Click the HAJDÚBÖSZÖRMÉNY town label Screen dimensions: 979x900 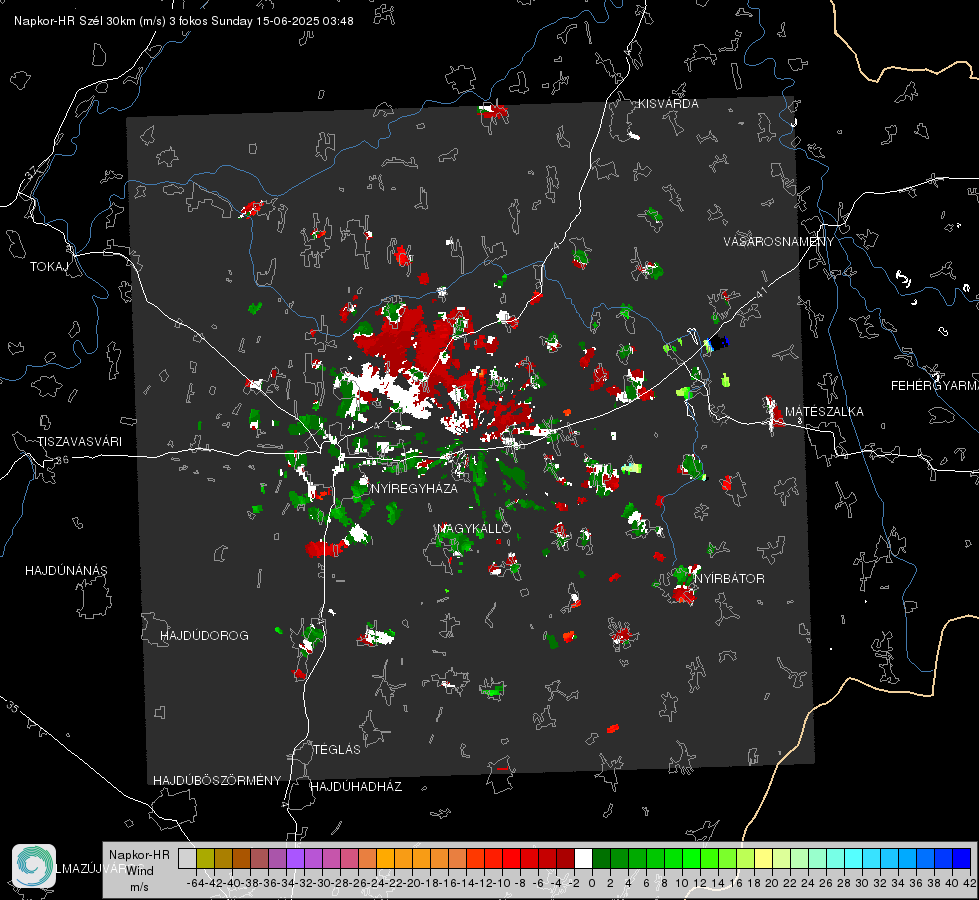pyautogui.click(x=217, y=781)
